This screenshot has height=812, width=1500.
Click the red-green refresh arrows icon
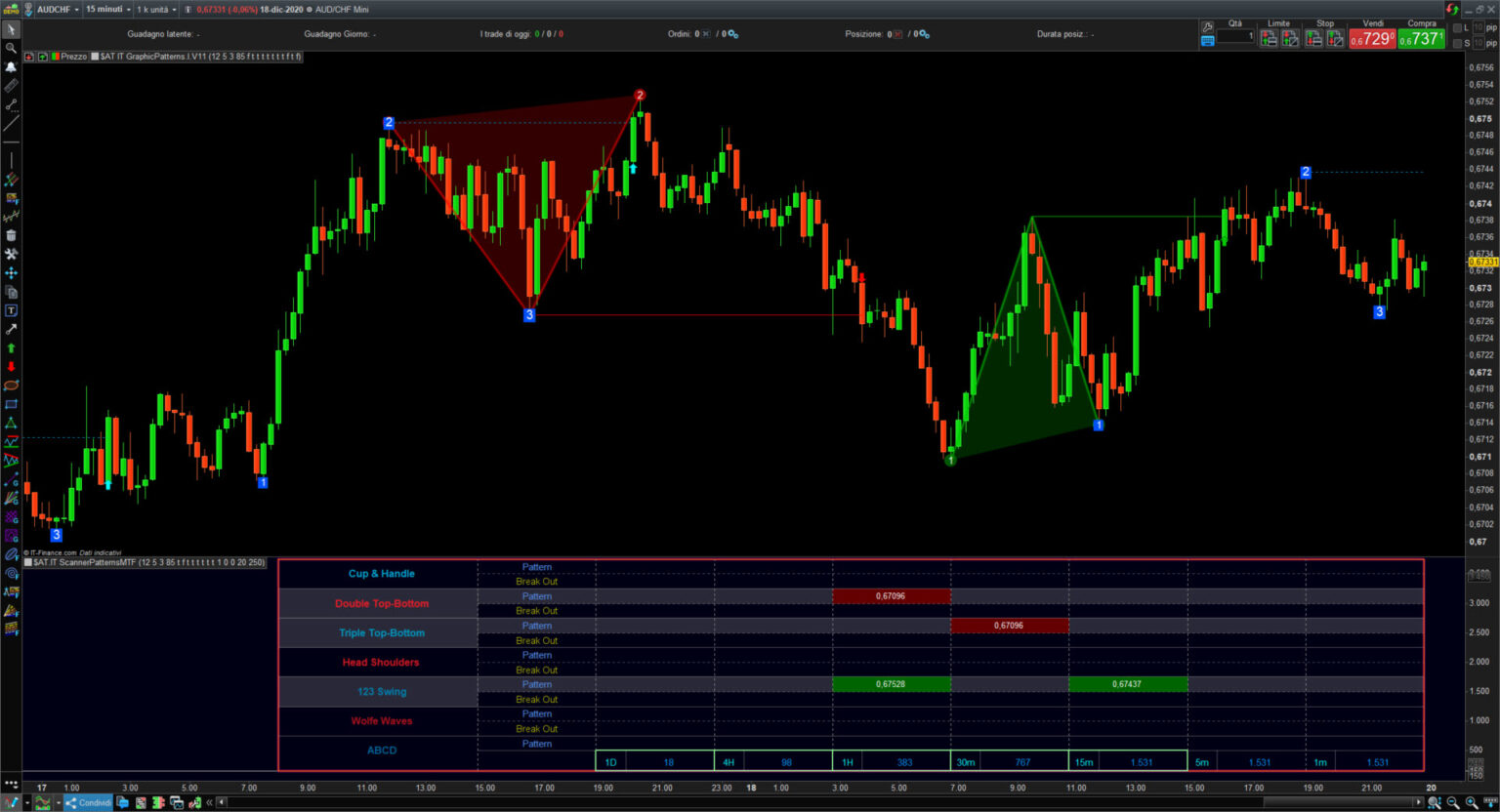(x=1452, y=10)
